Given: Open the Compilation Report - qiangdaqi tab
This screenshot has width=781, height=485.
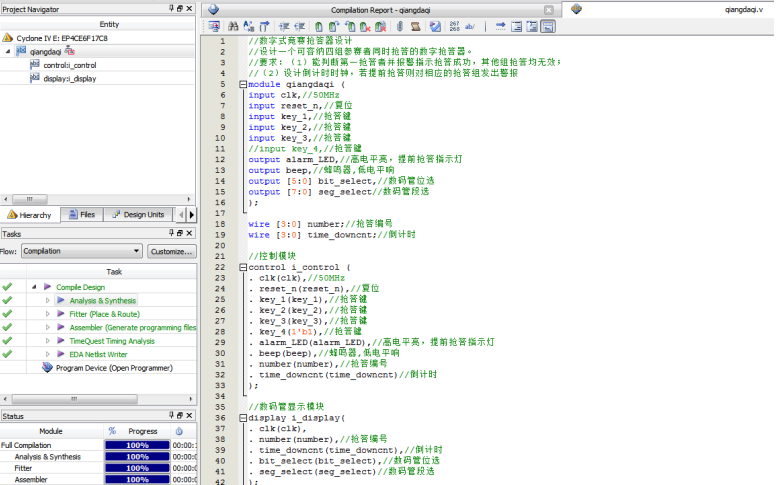Looking at the screenshot, I should [381, 8].
